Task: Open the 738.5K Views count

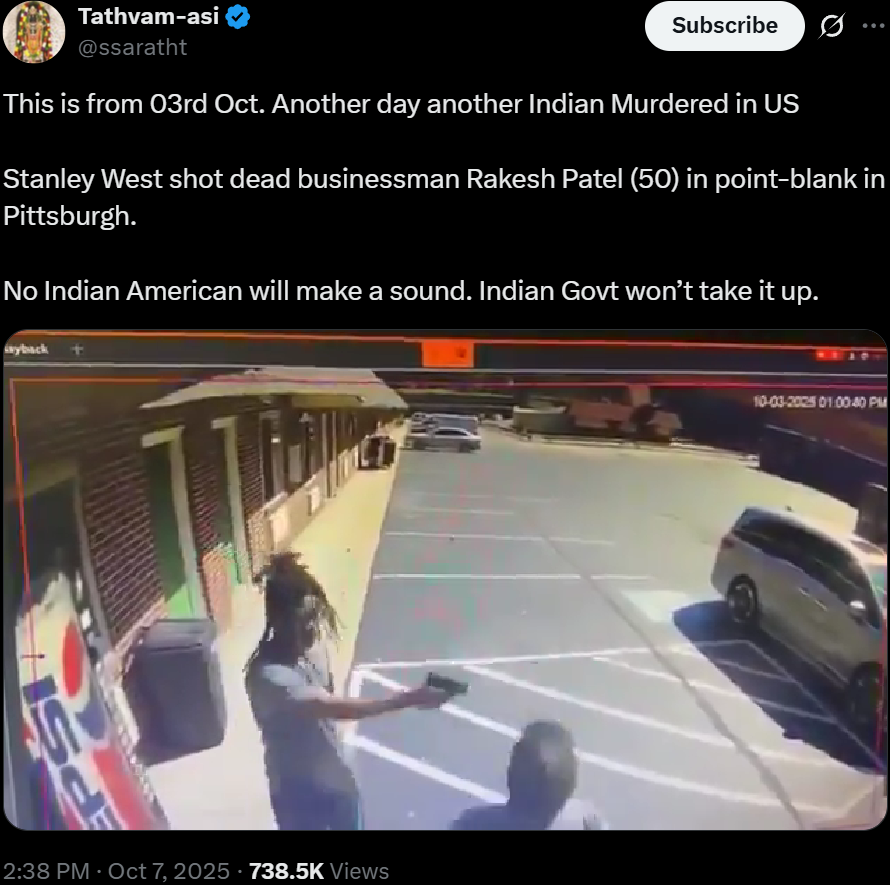Action: click(319, 871)
